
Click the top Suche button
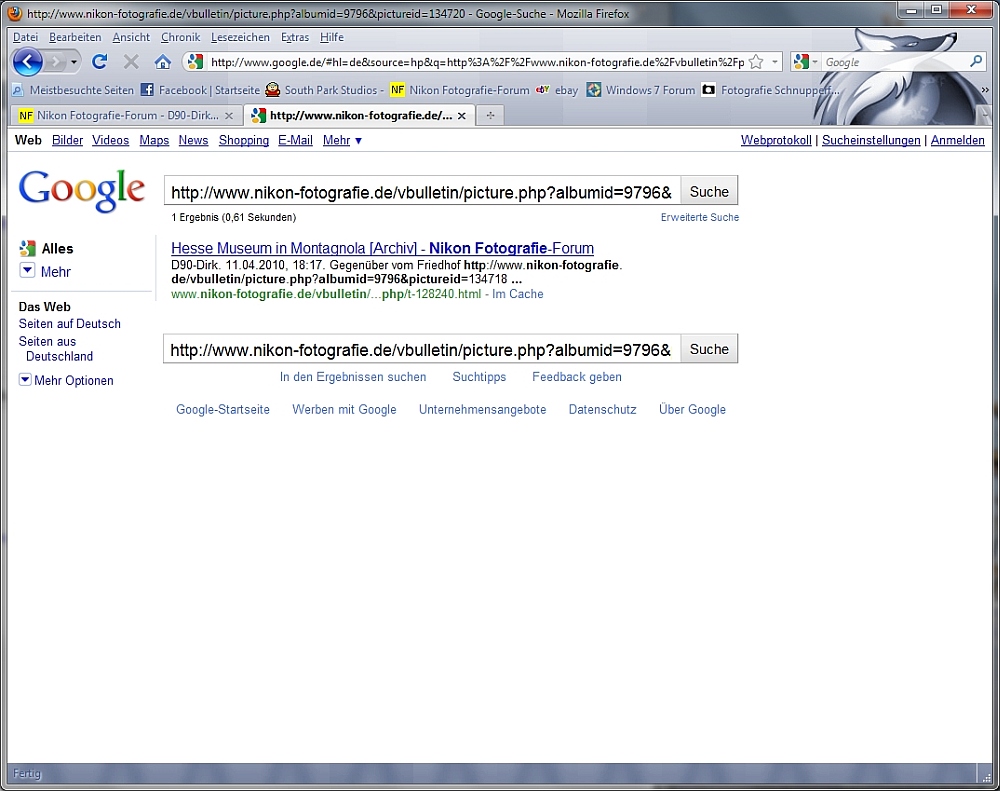tap(709, 191)
